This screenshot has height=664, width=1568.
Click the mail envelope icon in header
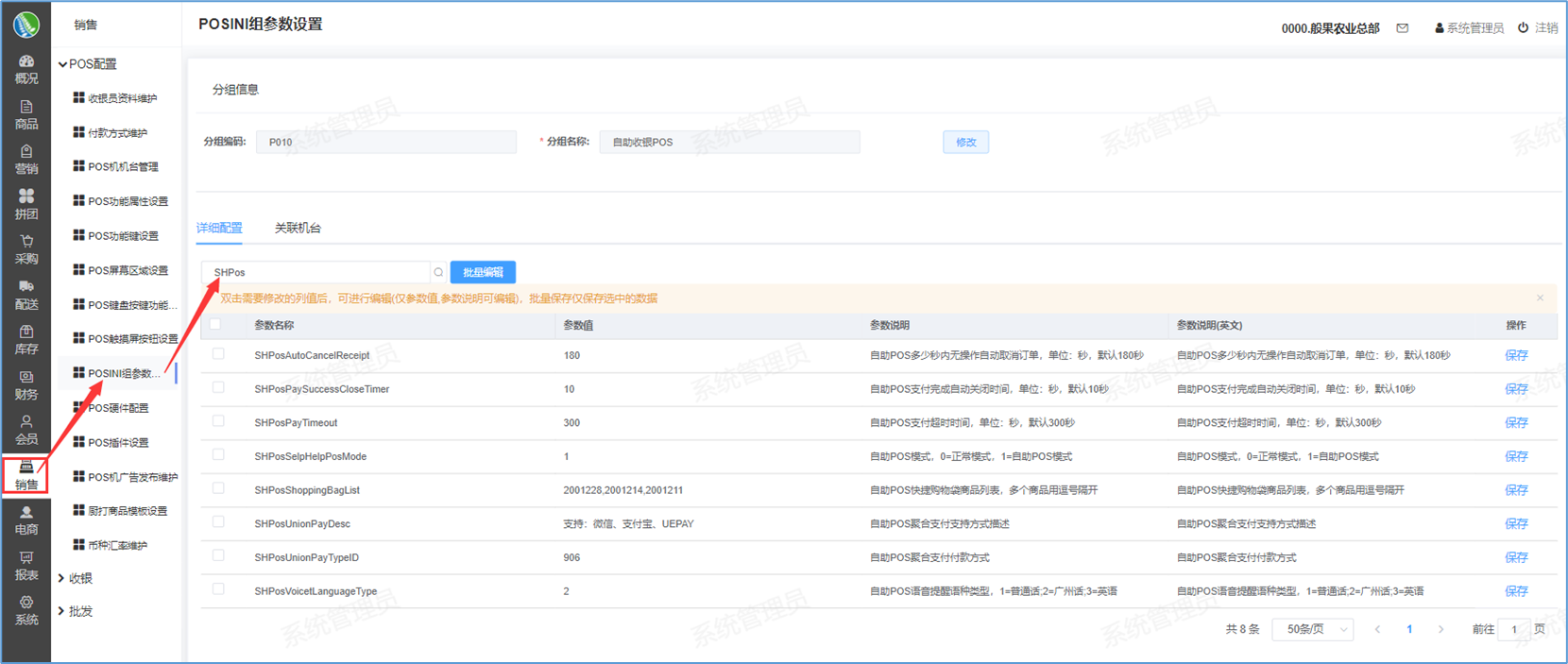tap(1403, 28)
